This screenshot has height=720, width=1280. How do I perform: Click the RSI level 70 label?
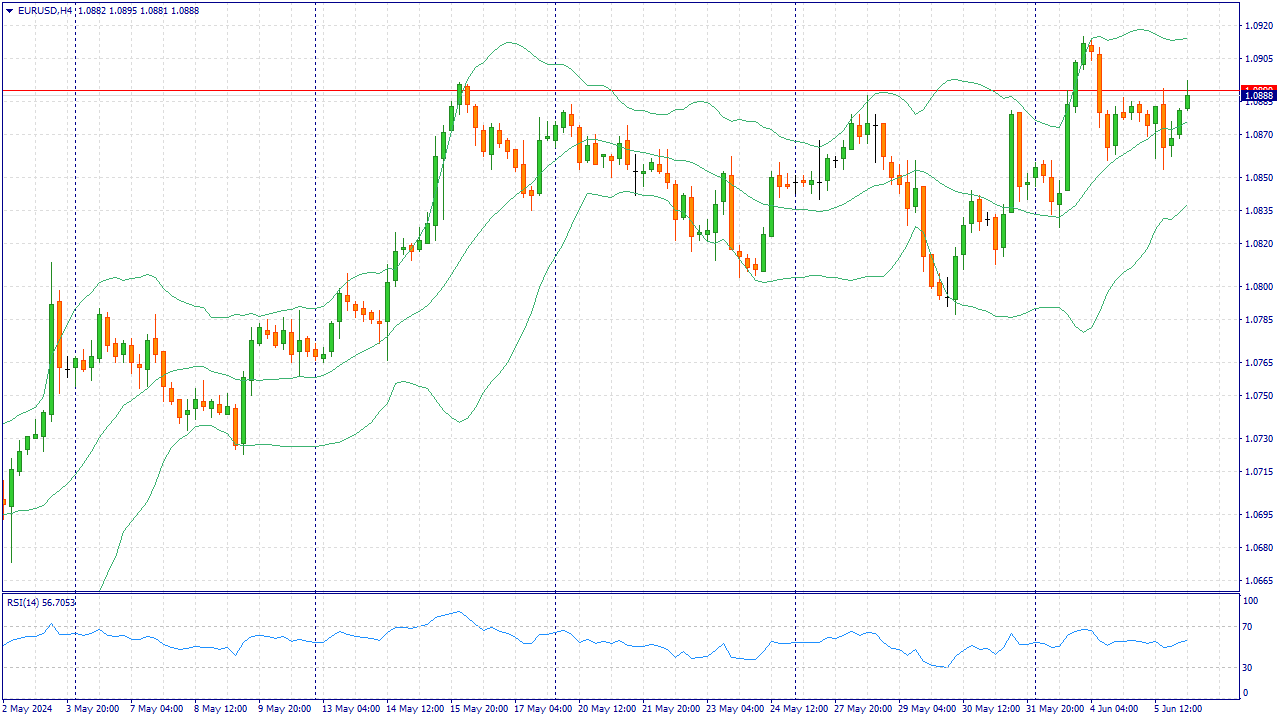point(1248,627)
